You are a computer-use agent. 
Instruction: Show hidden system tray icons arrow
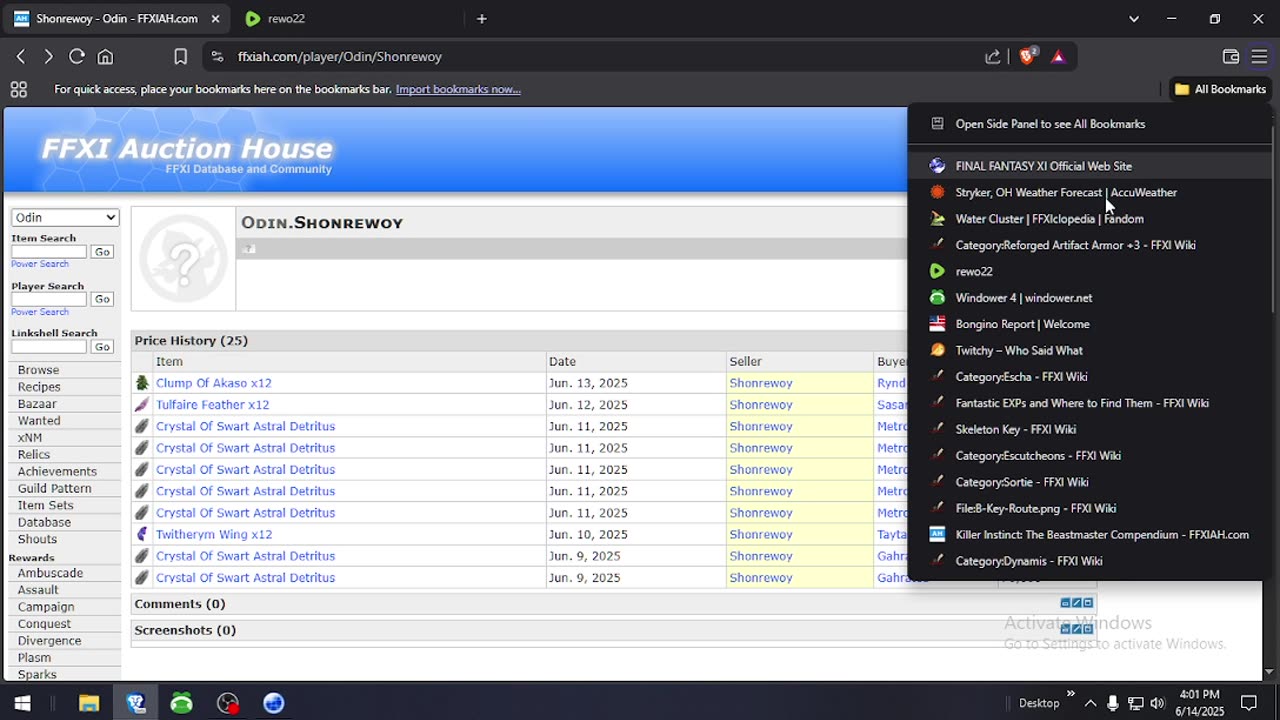click(1090, 703)
